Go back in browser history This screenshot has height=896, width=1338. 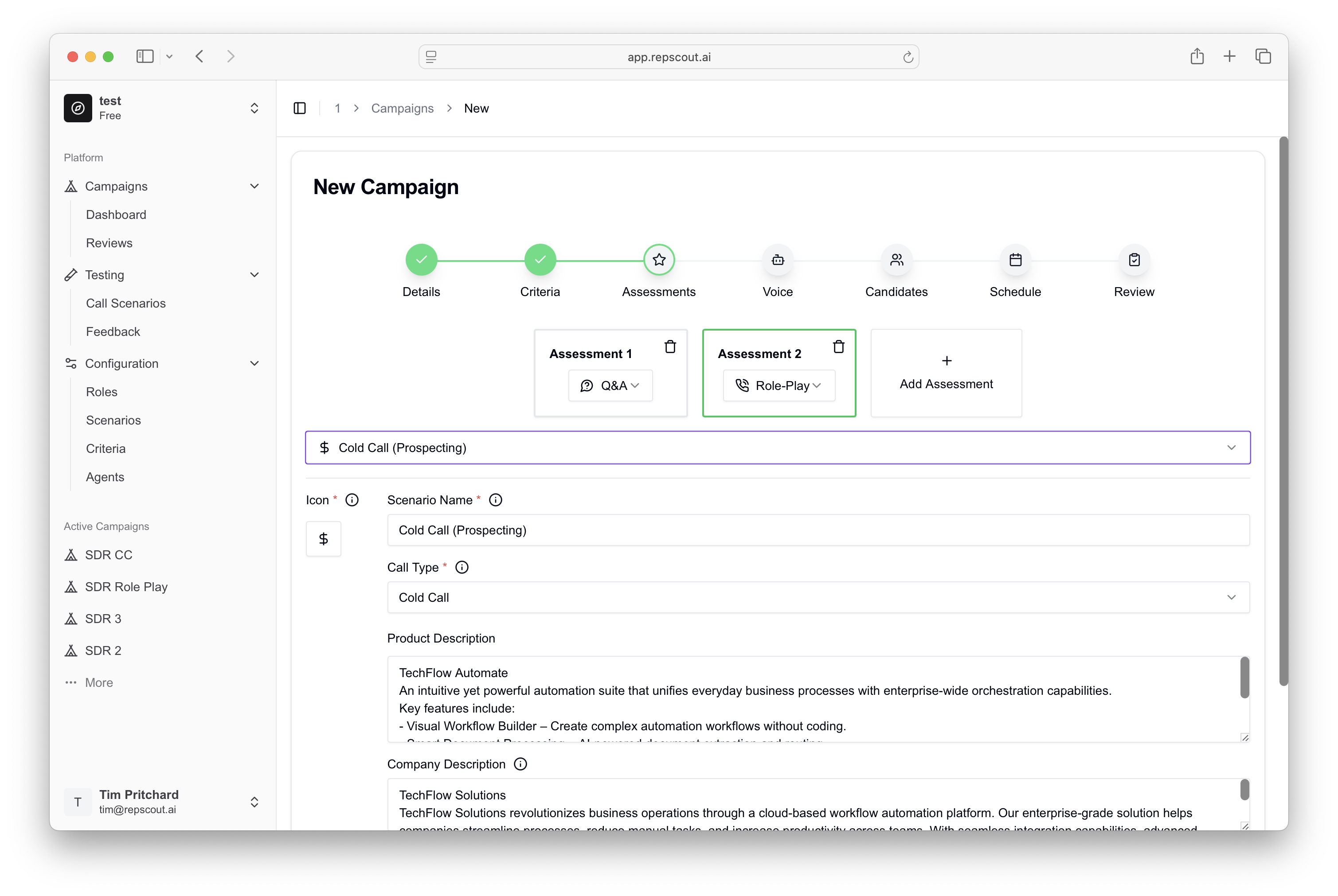[x=200, y=56]
